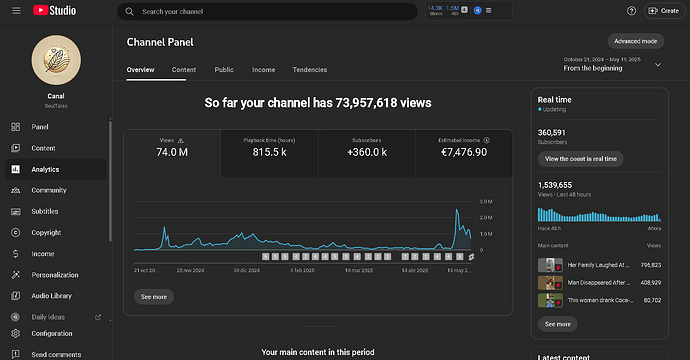The image size is (690, 360).
Task: Open the extension menu in top bar
Action: pyautogui.click(x=488, y=11)
